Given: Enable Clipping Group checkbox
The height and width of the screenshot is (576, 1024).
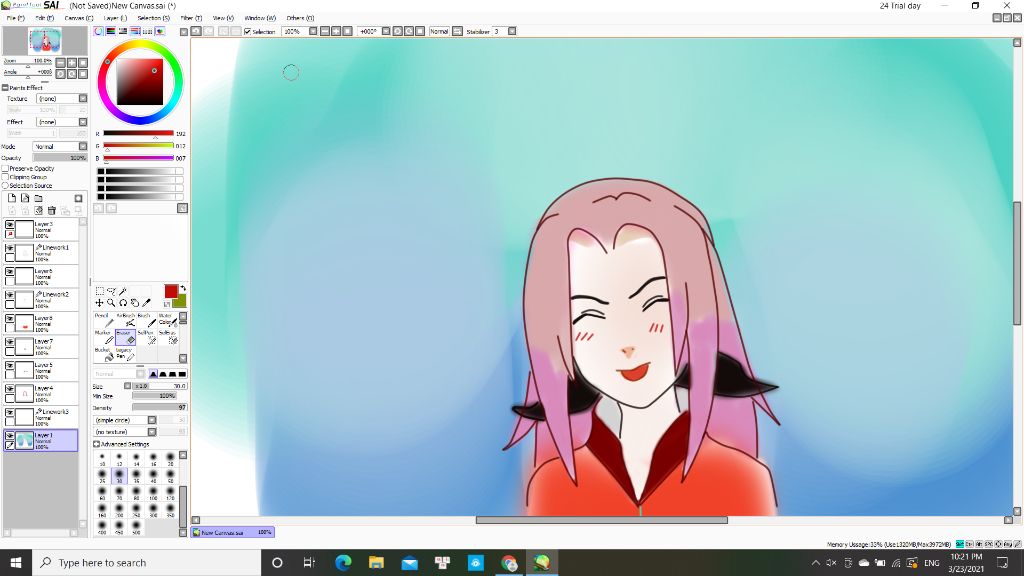Looking at the screenshot, I should (5, 177).
